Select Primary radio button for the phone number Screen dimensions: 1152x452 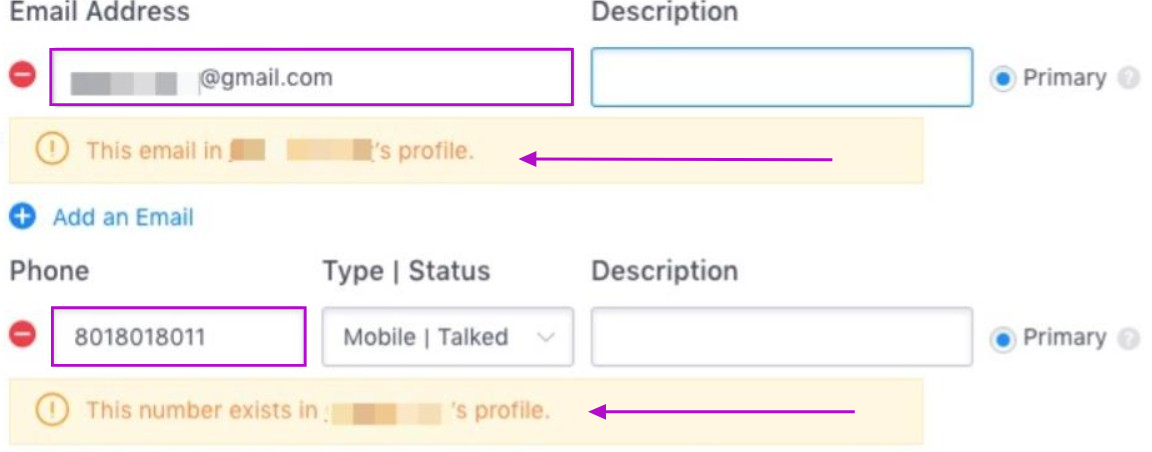[x=1003, y=338]
